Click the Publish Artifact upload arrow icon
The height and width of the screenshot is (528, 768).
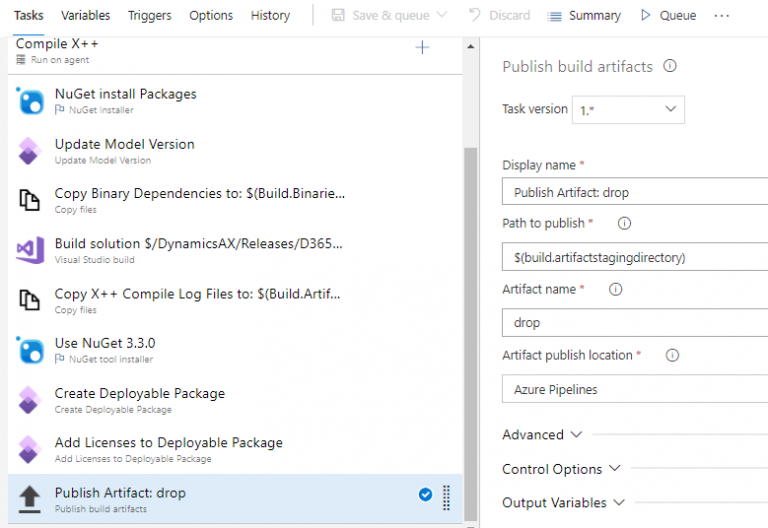(x=30, y=499)
